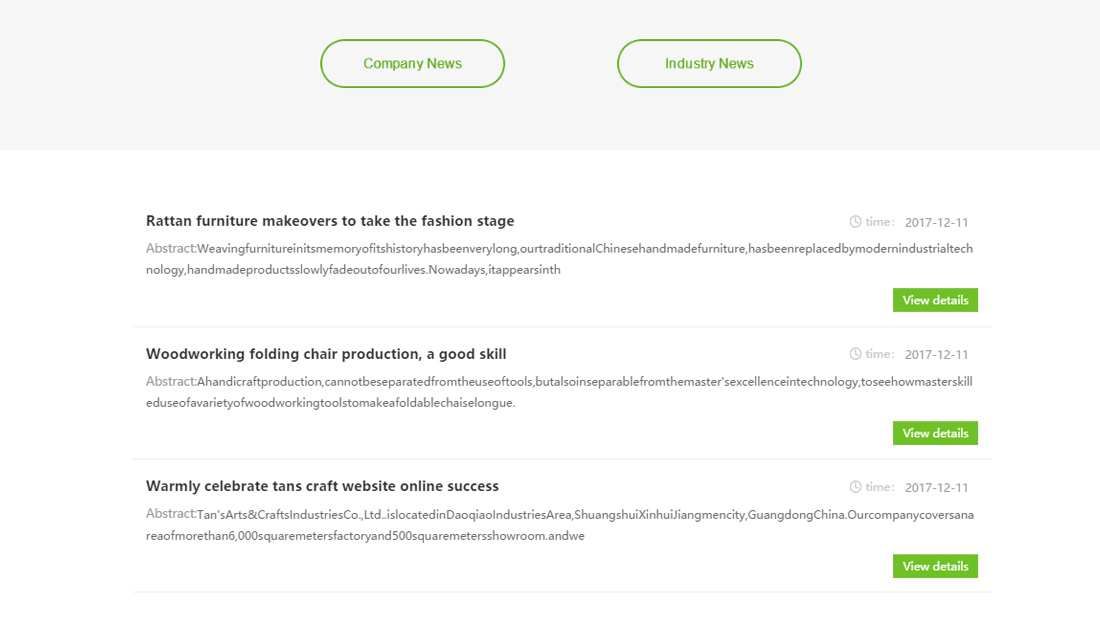Viewport: 1100px width, 618px height.
Task: Open the Rattan furniture makeovers article title
Action: tap(330, 221)
